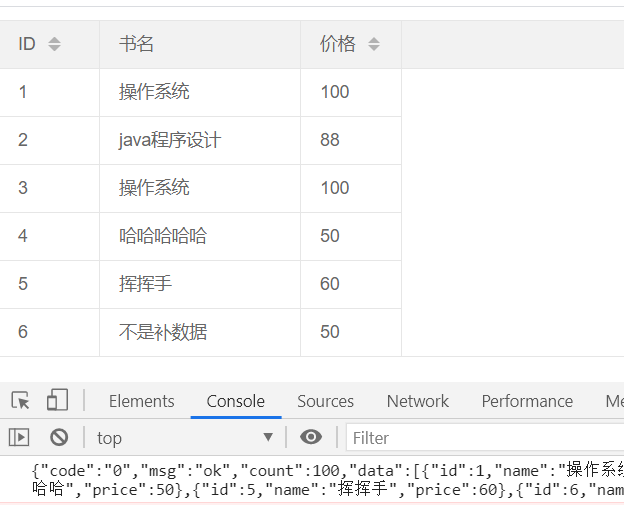Focus the console Filter input field

coord(485,438)
